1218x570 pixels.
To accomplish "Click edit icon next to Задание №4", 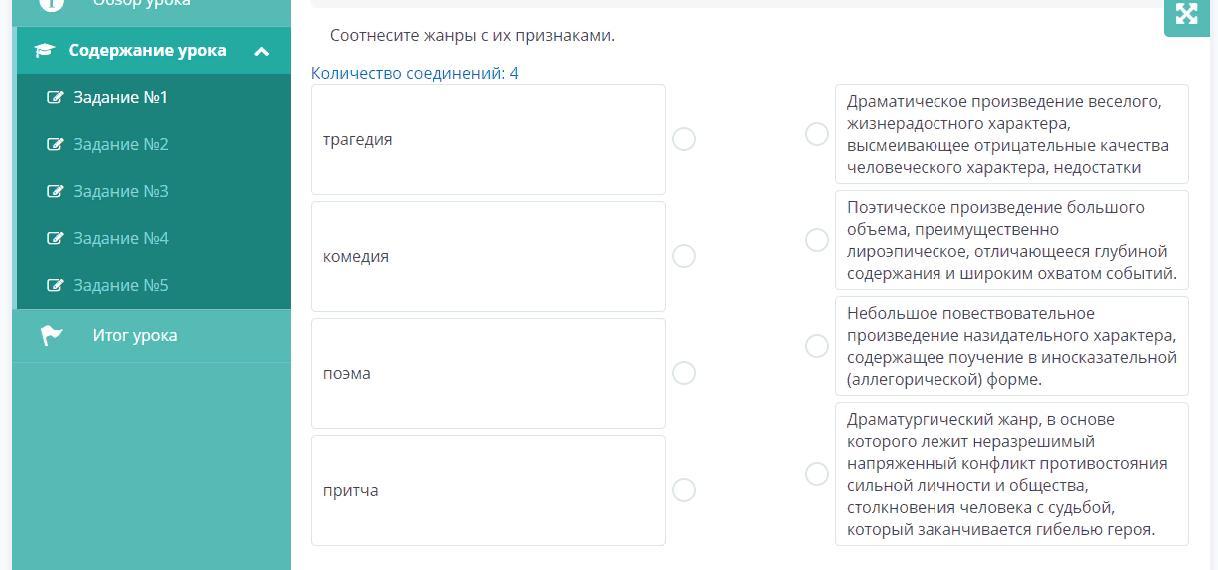I will point(56,238).
